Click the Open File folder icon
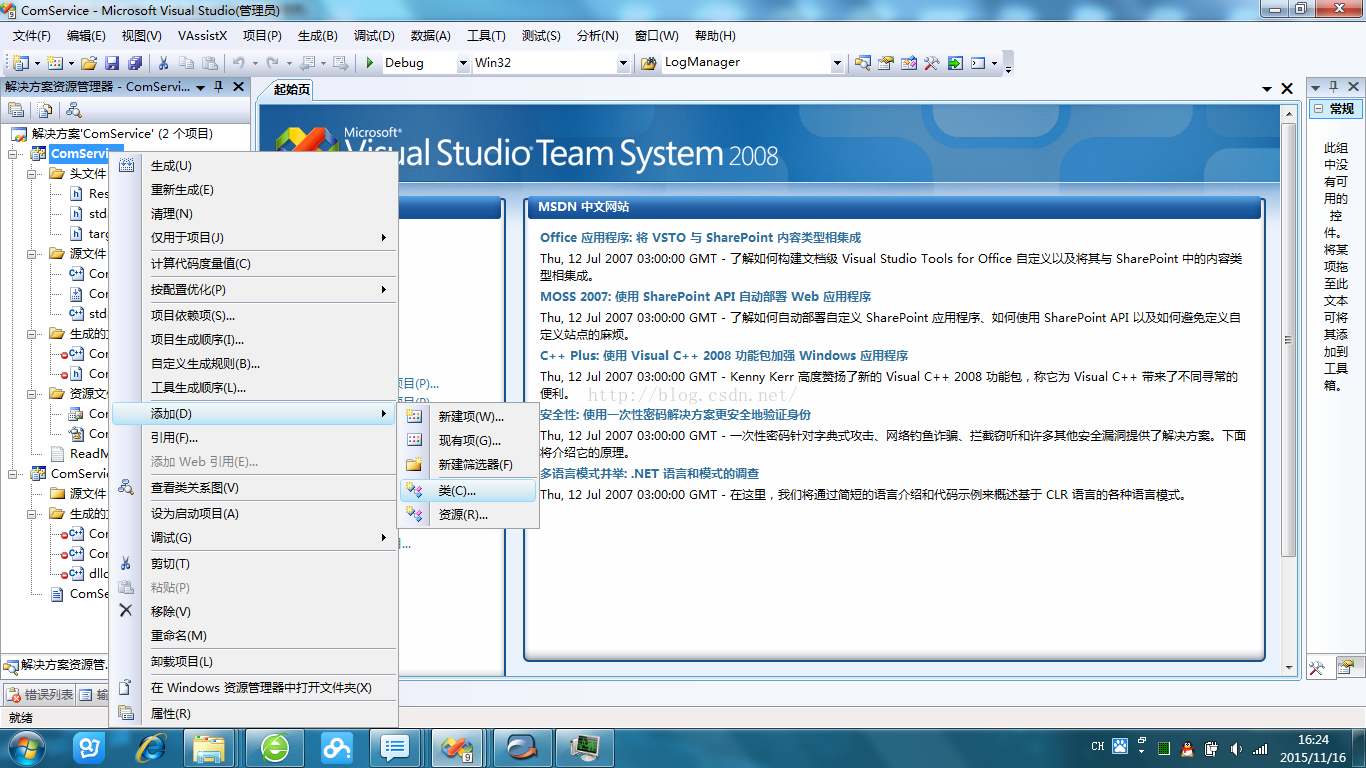Image resolution: width=1366 pixels, height=768 pixels. click(x=89, y=63)
